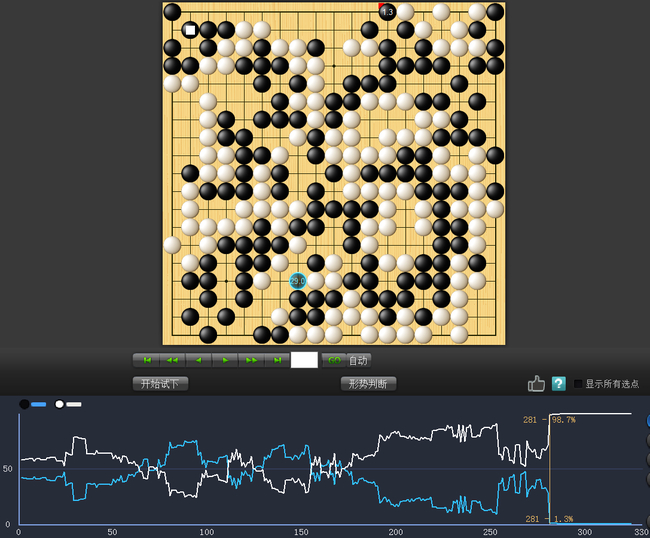Focus the move number input box
Image resolution: width=650 pixels, height=538 pixels.
click(304, 360)
